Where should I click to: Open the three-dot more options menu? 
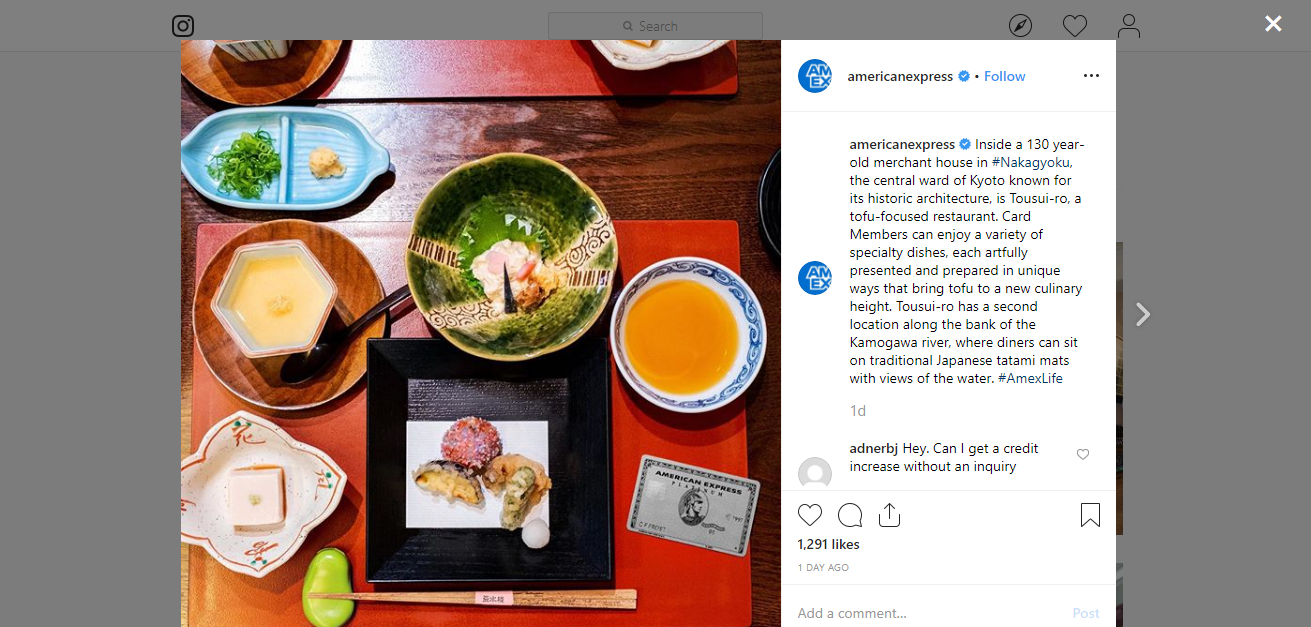(1091, 76)
